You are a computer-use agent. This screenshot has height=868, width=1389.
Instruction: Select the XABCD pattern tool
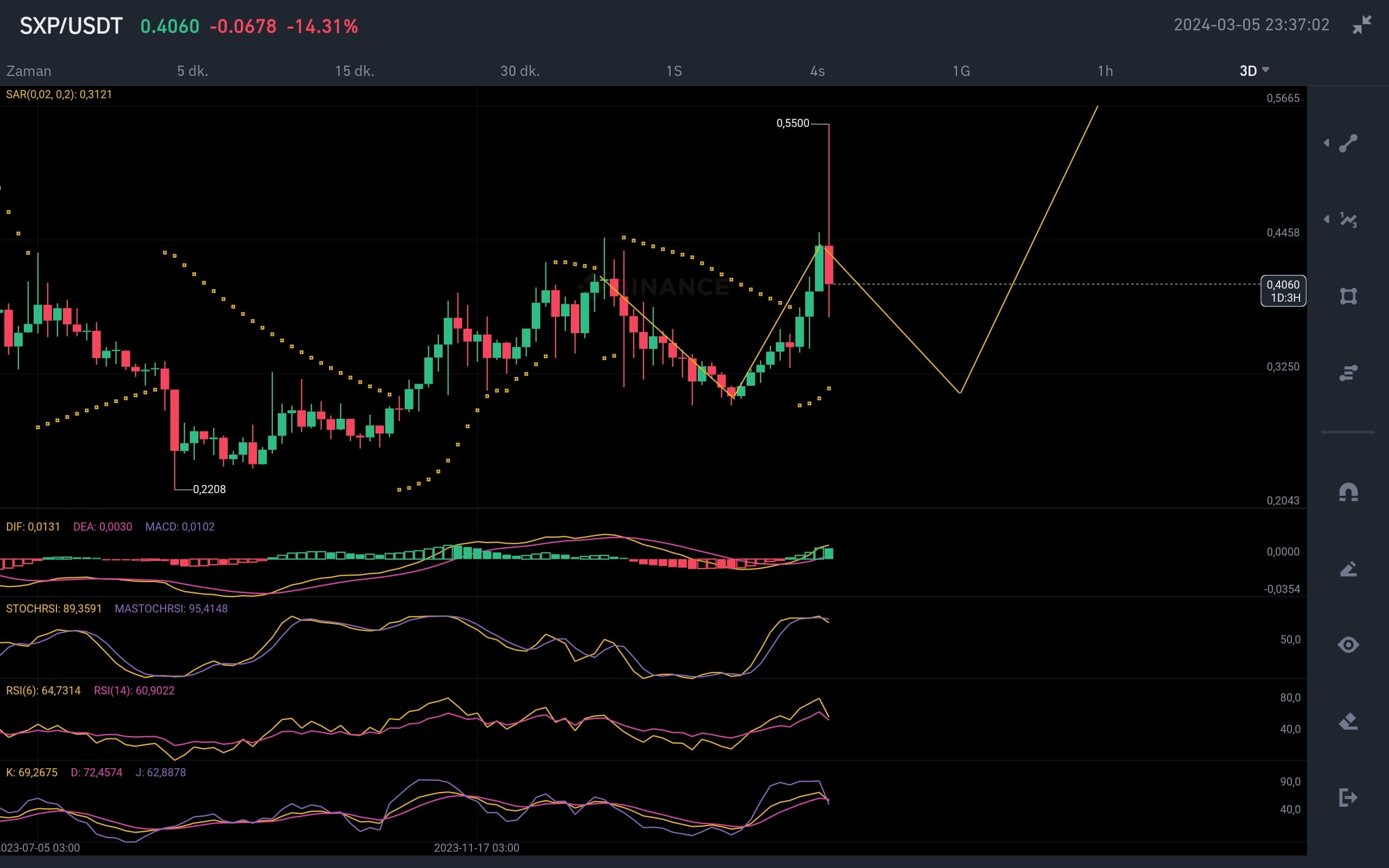pyautogui.click(x=1348, y=219)
